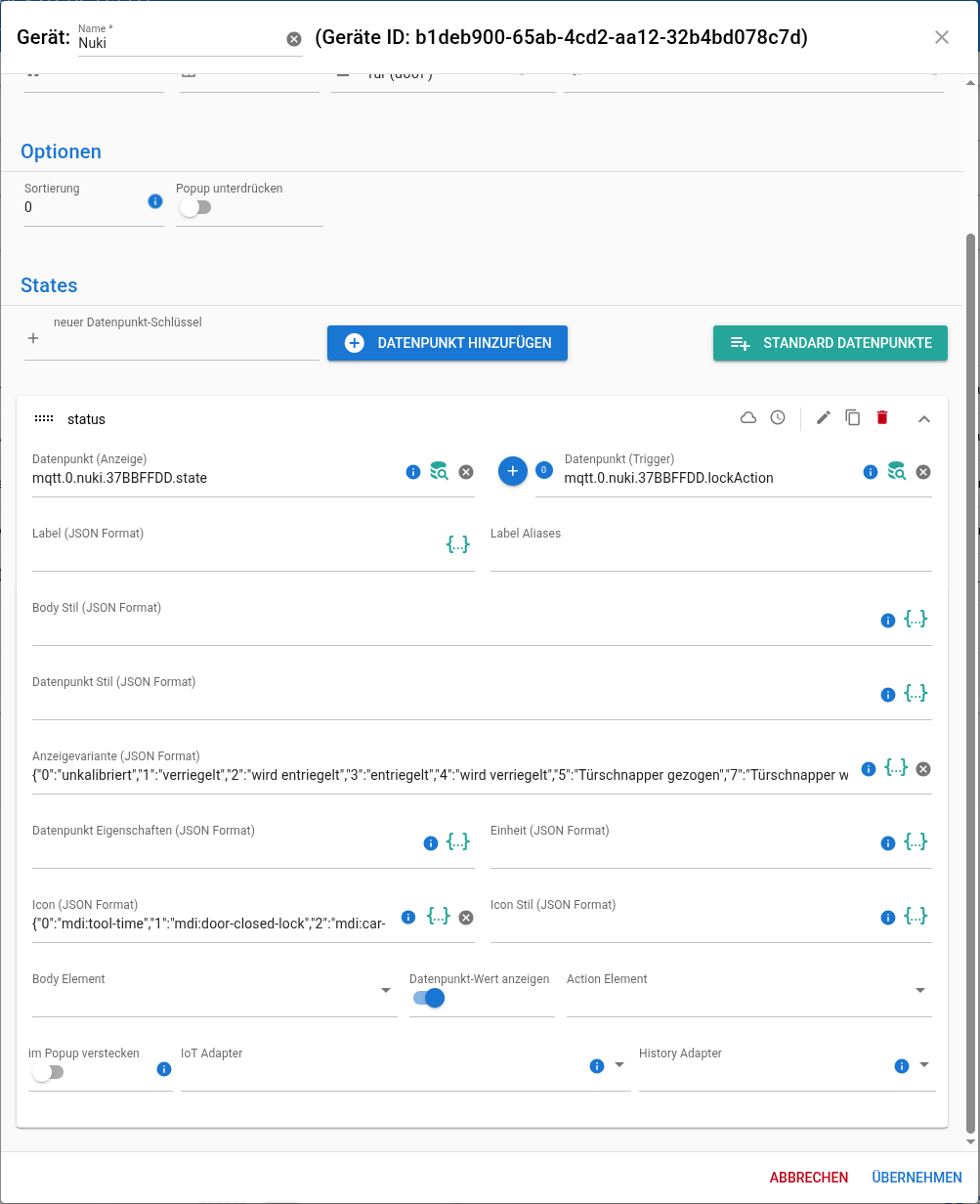Screen dimensions: 980x1204
Task: Click ÜBERNEHMEN to apply changes
Action: [916, 1178]
